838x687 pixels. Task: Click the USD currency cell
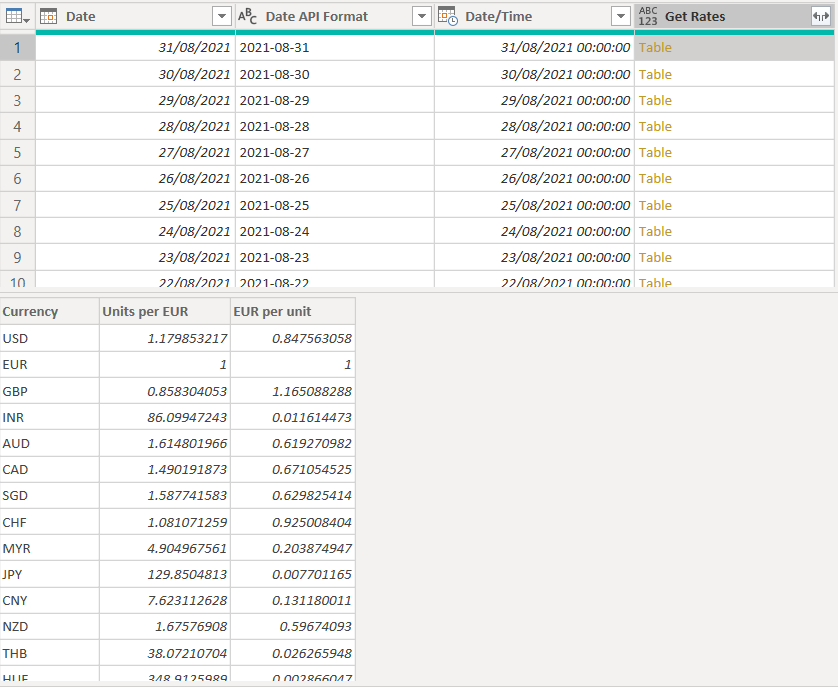[x=50, y=338]
